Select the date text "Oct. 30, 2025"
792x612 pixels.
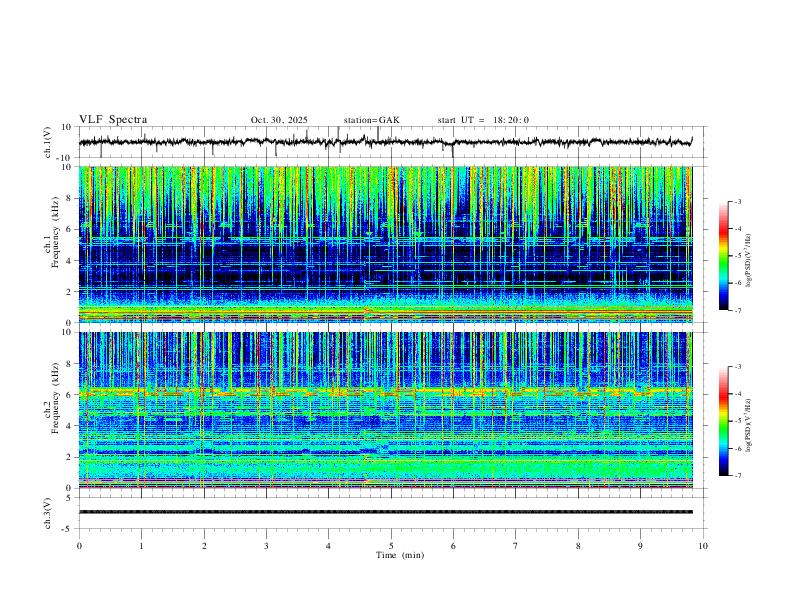pos(279,120)
